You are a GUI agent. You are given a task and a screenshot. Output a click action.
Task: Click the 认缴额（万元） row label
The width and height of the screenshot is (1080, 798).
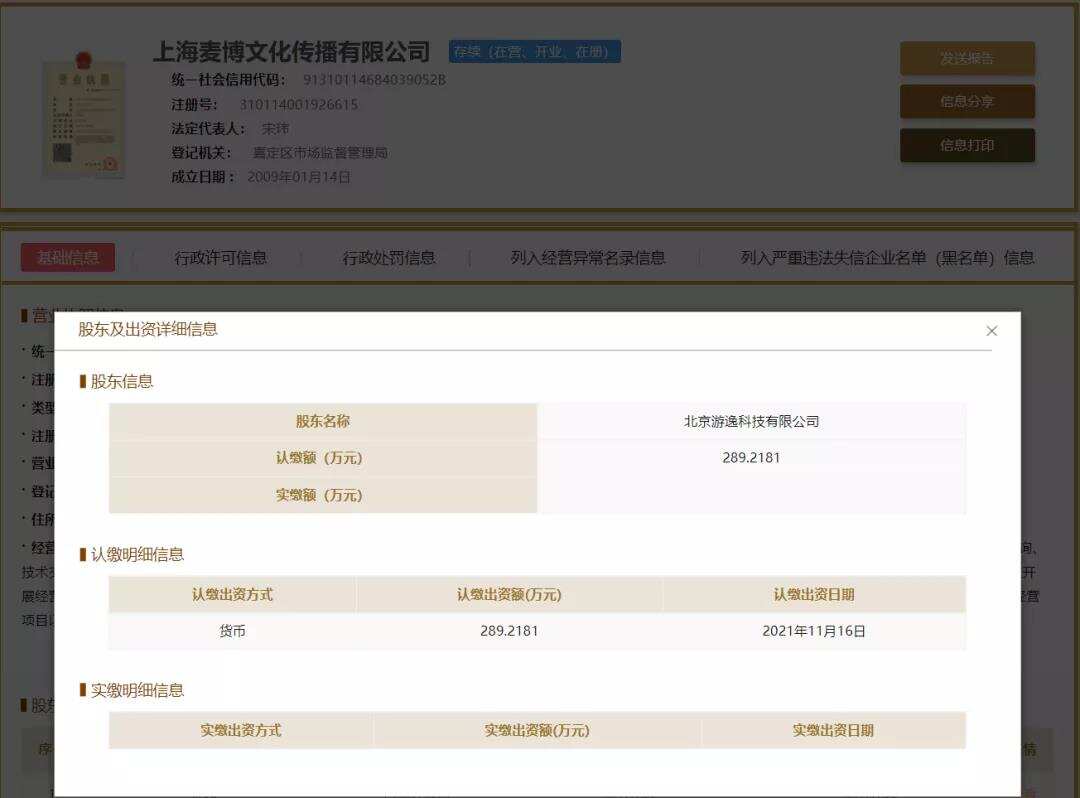tap(320, 458)
